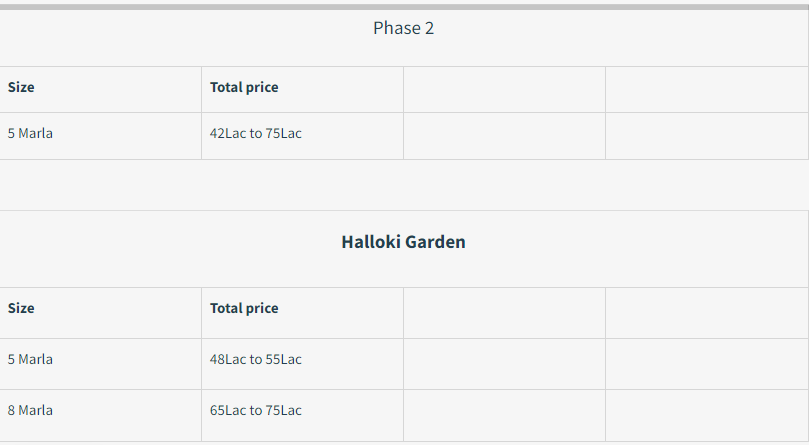809x445 pixels.
Task: Click empty third column in Halloki Garden header row
Action: tap(505, 313)
